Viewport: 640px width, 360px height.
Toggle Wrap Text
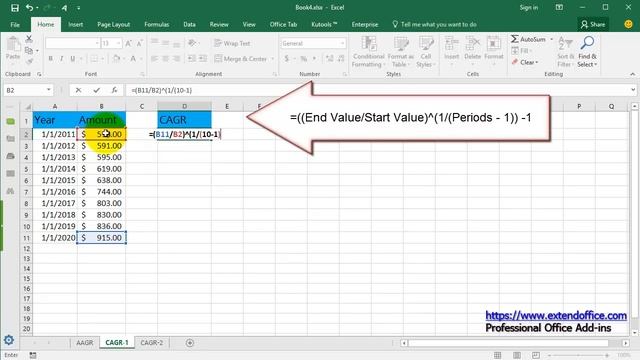[x=232, y=43]
